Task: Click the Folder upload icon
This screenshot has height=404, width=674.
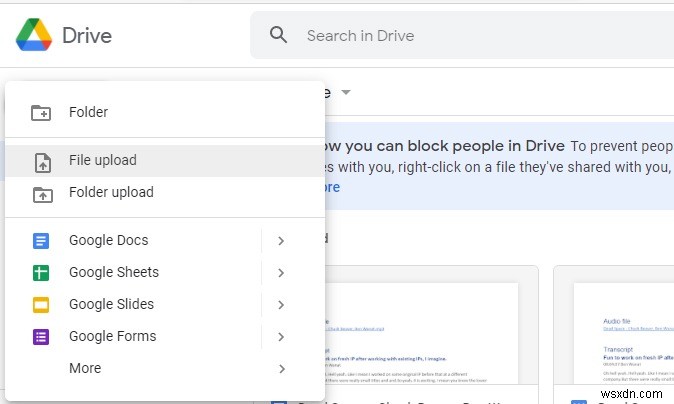Action: [41, 193]
